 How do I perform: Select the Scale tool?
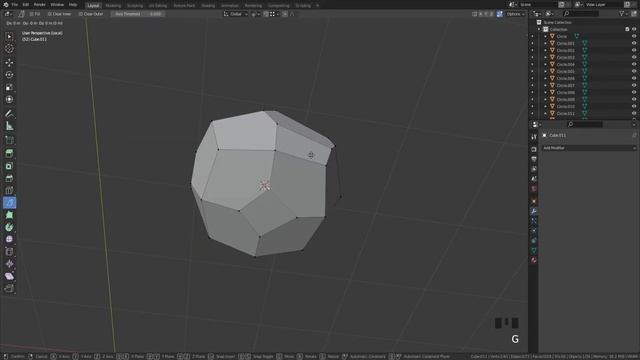pyautogui.click(x=9, y=87)
